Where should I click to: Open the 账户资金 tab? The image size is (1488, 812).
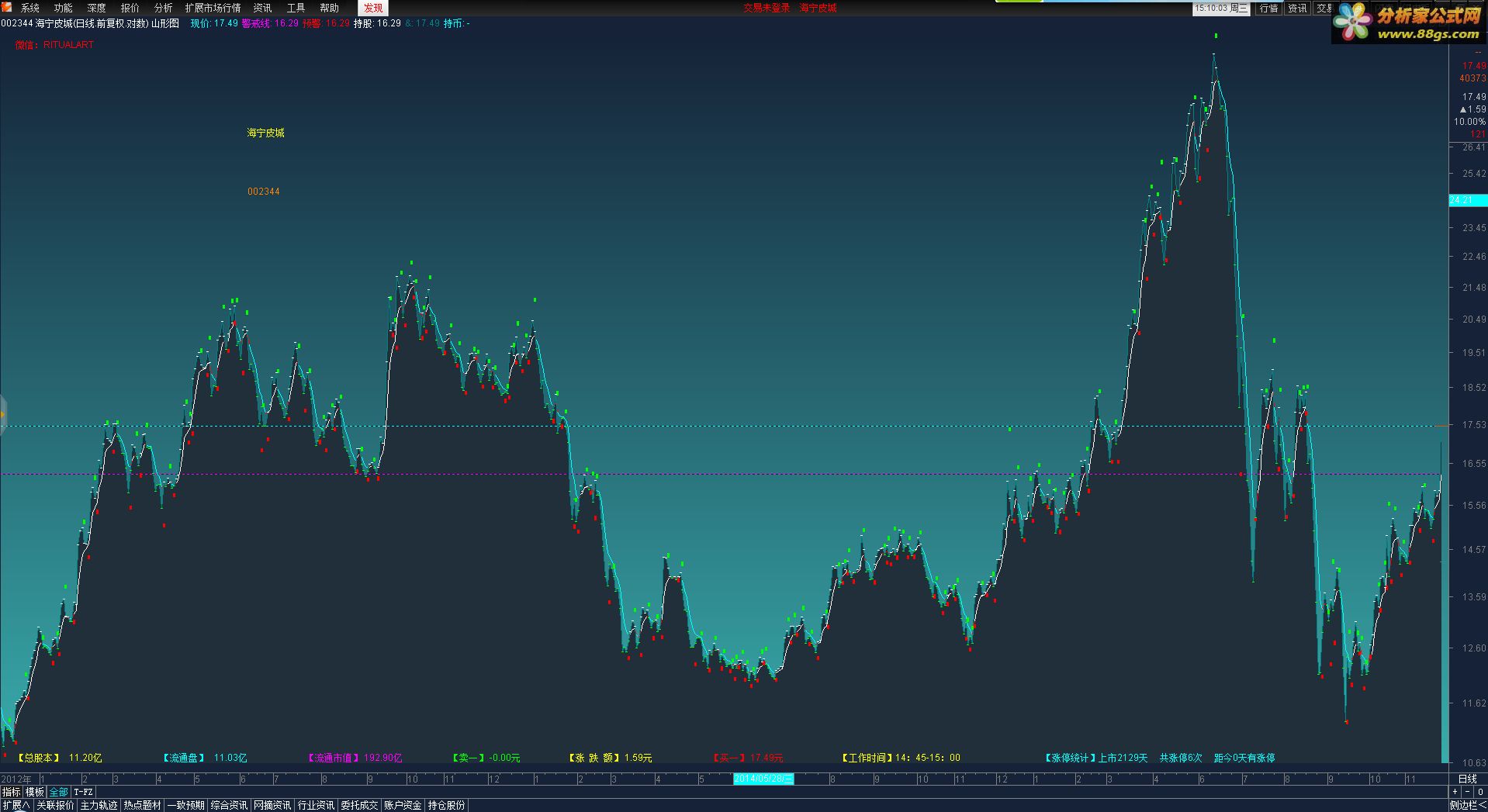[x=403, y=806]
